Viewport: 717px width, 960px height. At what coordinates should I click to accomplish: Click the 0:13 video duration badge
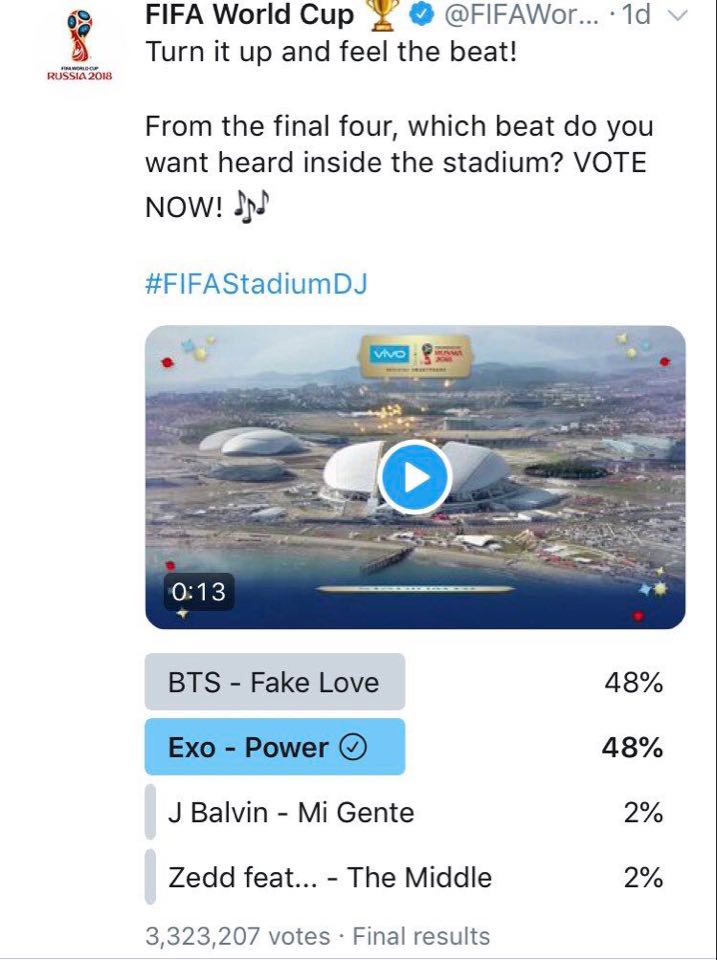point(198,591)
